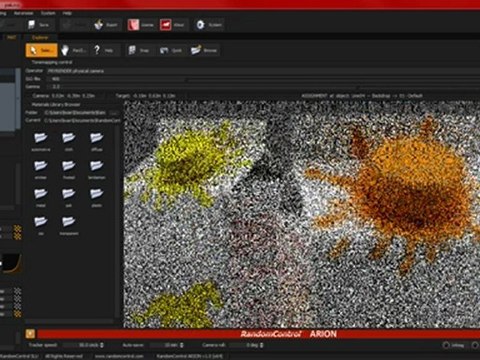Click the Target coordinates readout

tap(146, 96)
